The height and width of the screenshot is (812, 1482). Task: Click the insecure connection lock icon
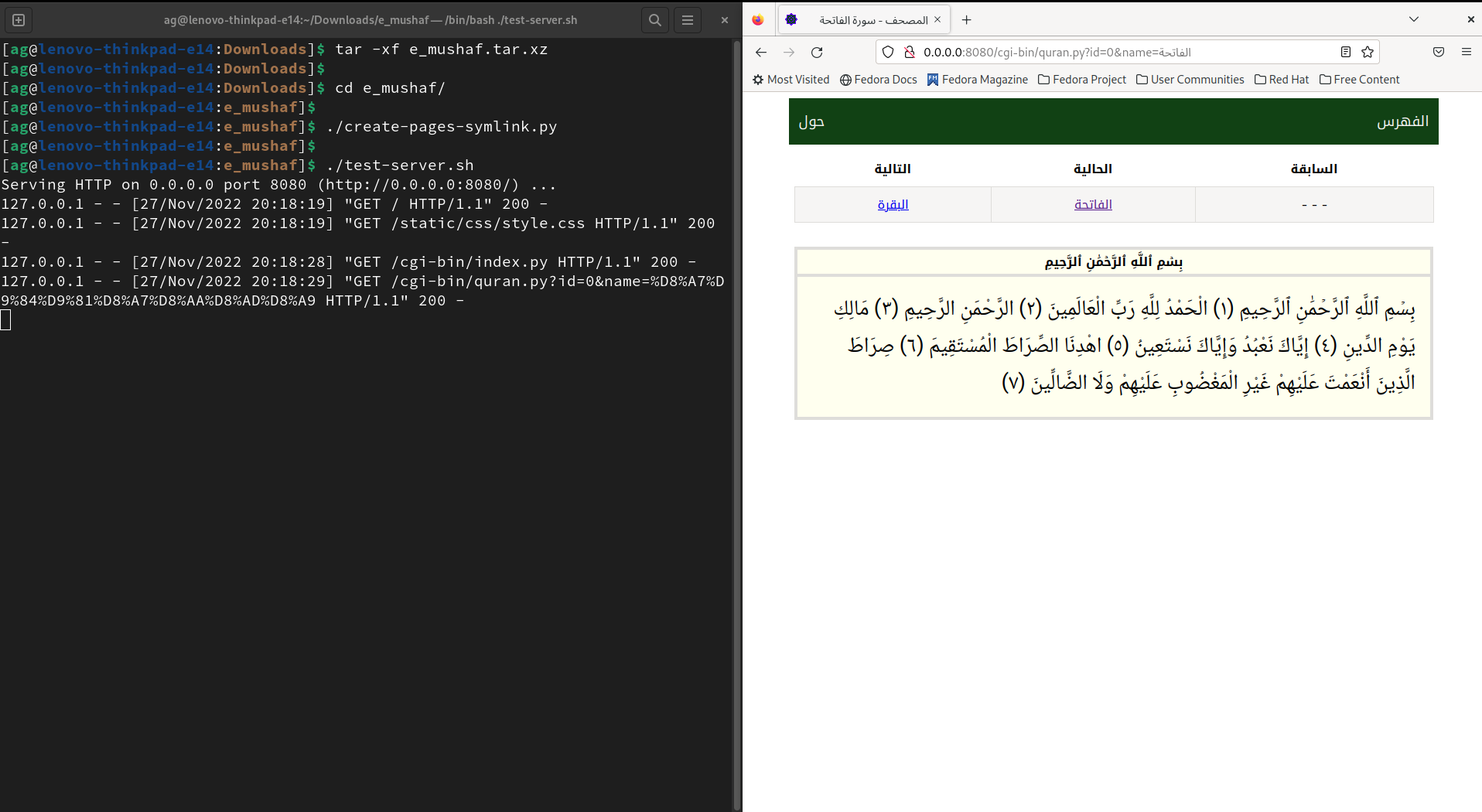[x=909, y=52]
